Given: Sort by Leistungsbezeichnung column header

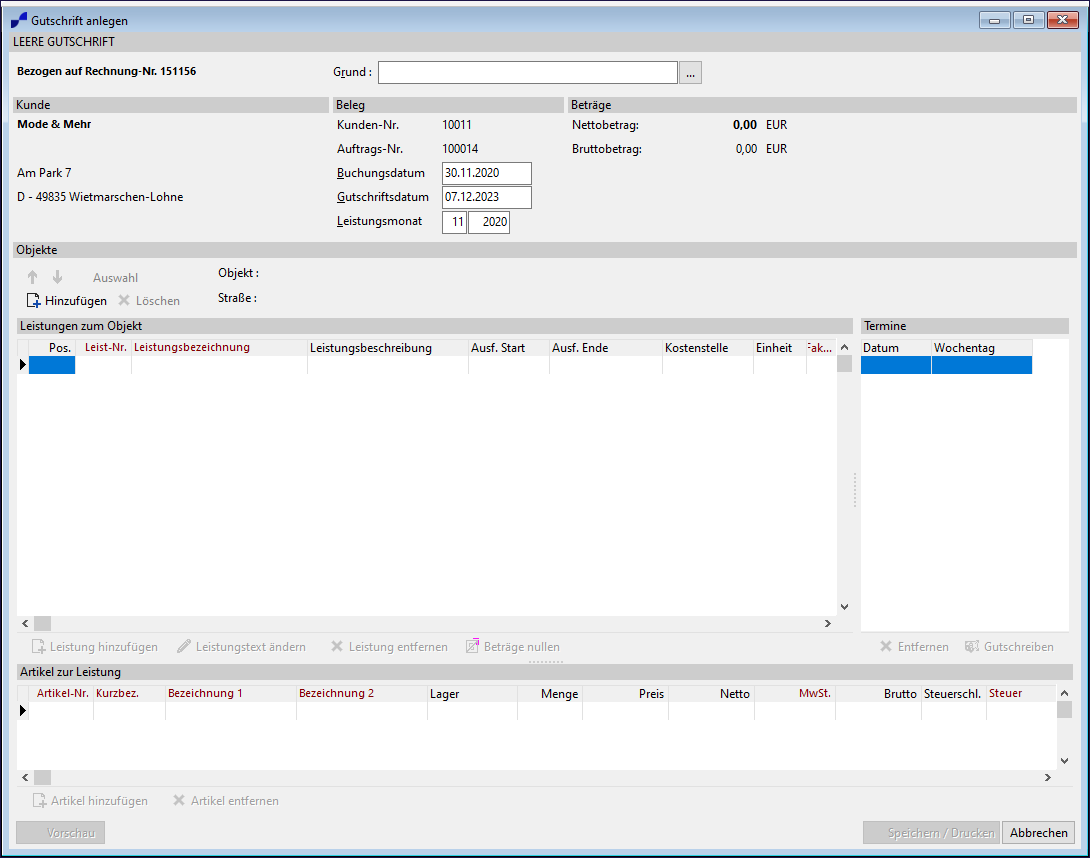Looking at the screenshot, I should coord(219,348).
